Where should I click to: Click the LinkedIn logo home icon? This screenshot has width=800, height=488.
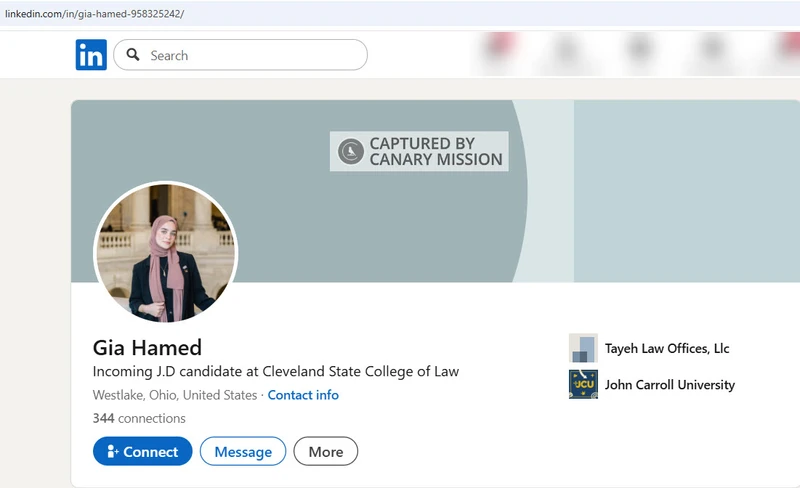pos(91,55)
